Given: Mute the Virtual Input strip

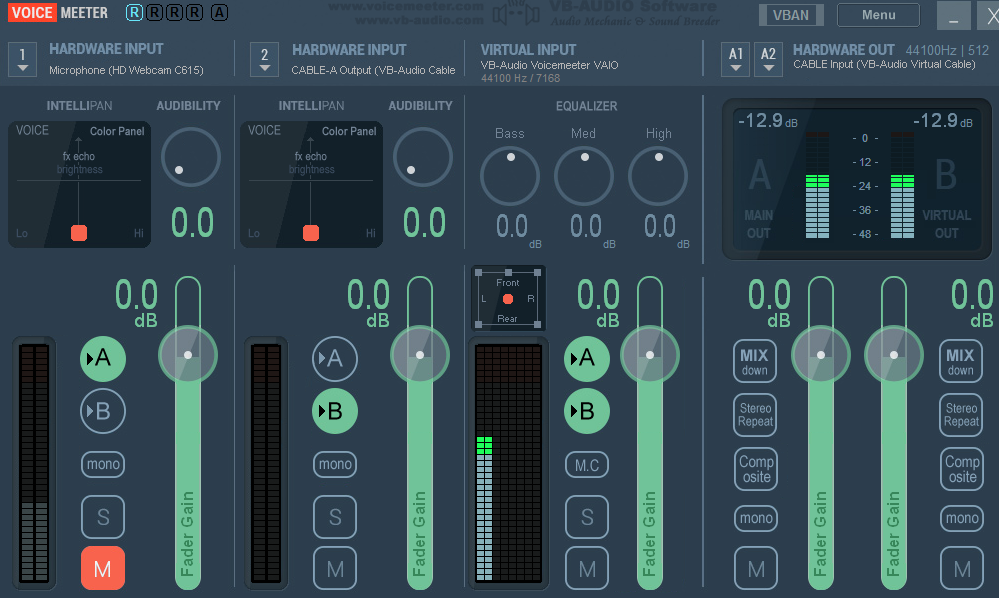Looking at the screenshot, I should click(x=587, y=568).
